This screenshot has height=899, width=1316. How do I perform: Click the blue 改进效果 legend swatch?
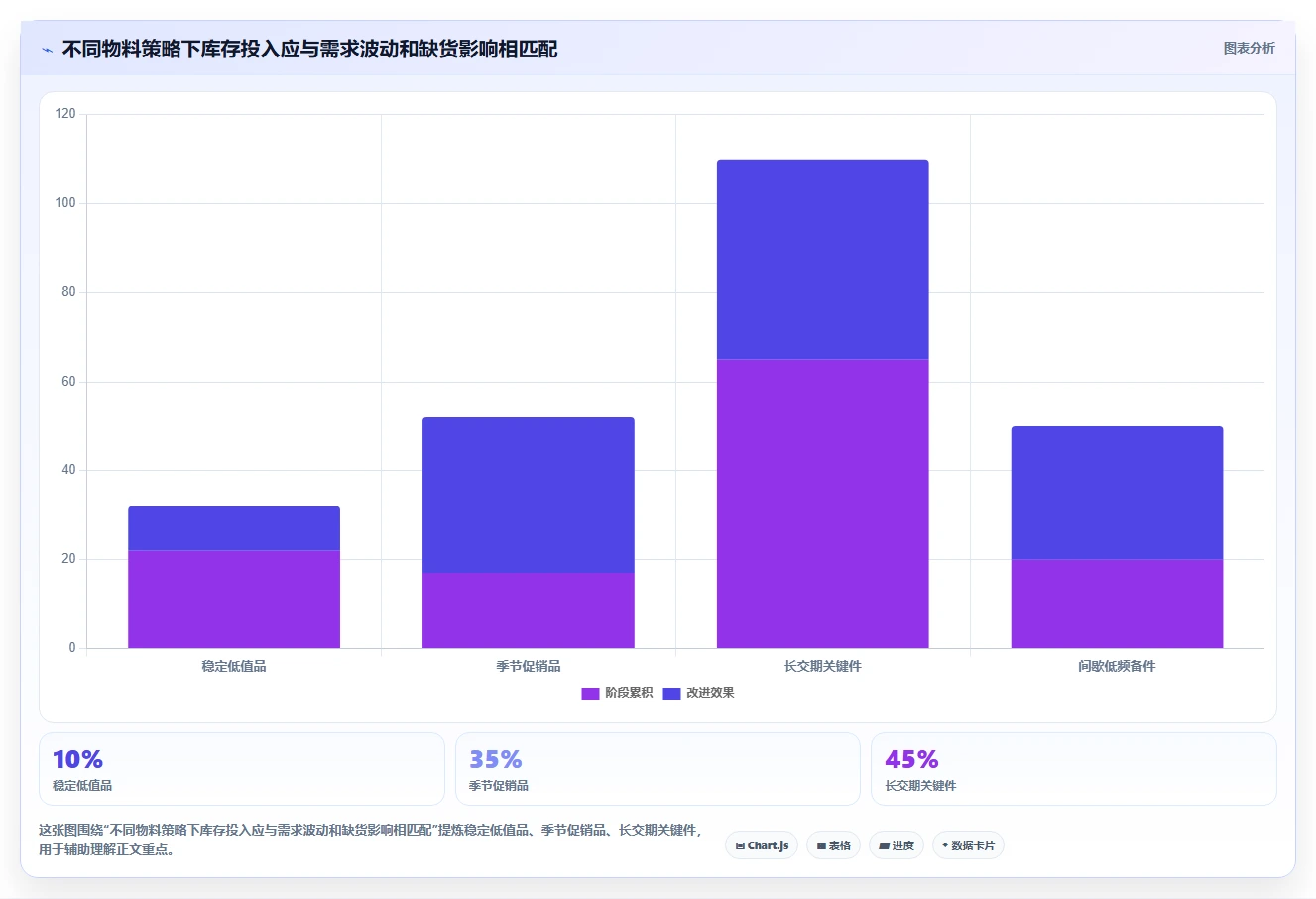coord(671,693)
